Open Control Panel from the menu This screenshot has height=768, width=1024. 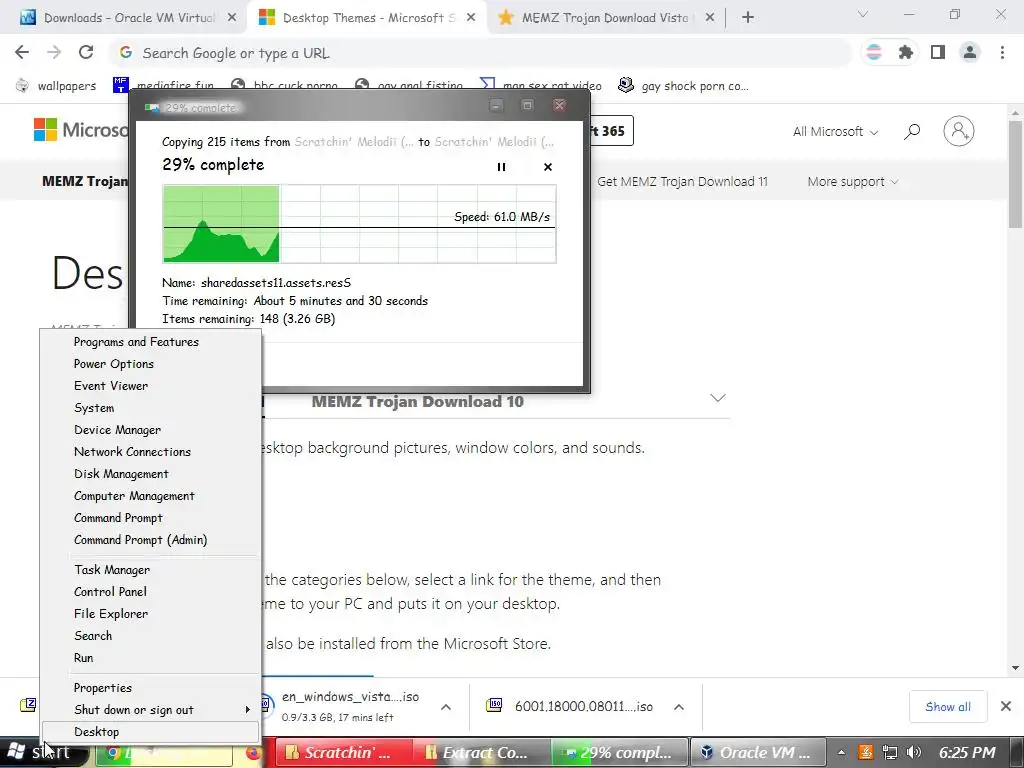tap(150, 592)
